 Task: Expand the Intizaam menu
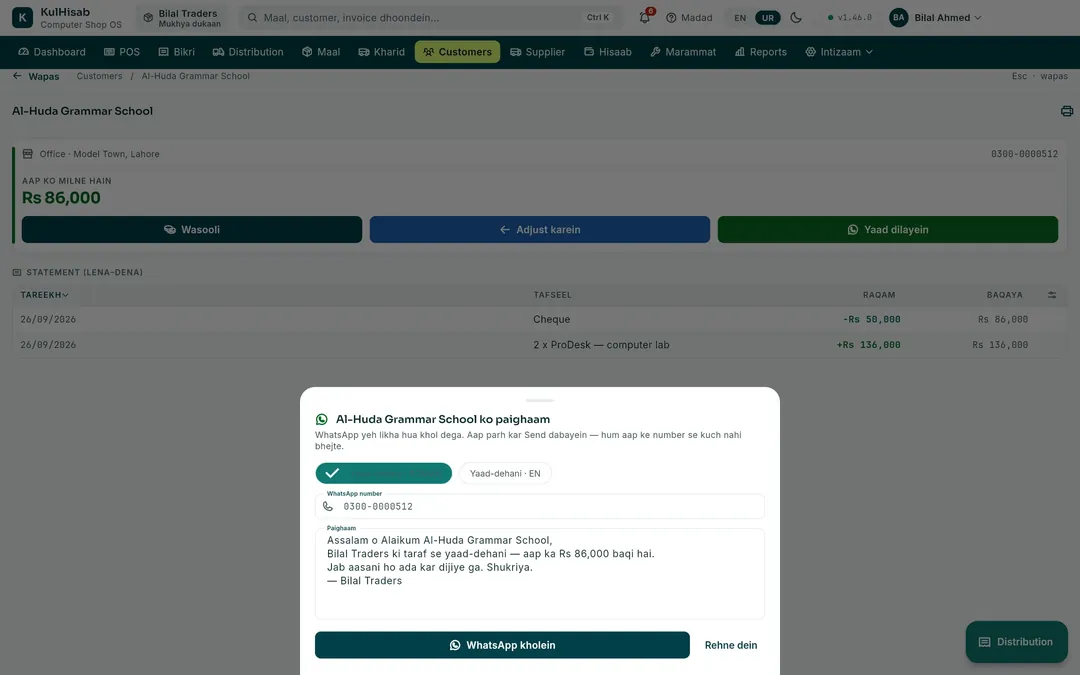click(839, 52)
